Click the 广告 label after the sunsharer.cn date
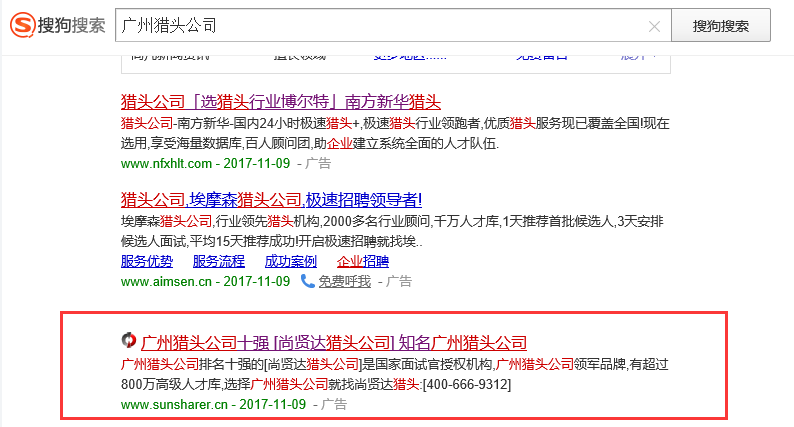 333,405
